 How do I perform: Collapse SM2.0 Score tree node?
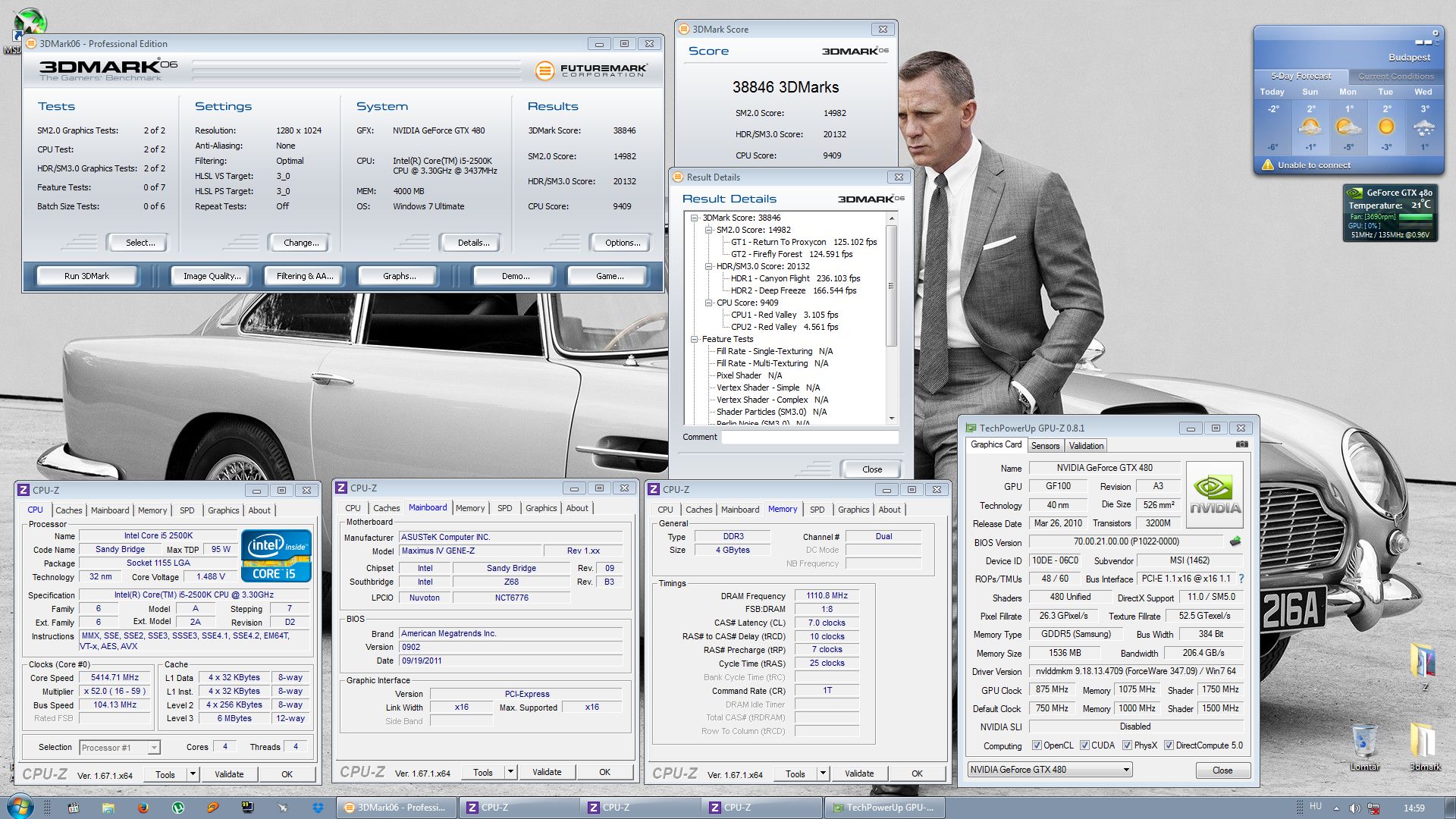tap(708, 230)
